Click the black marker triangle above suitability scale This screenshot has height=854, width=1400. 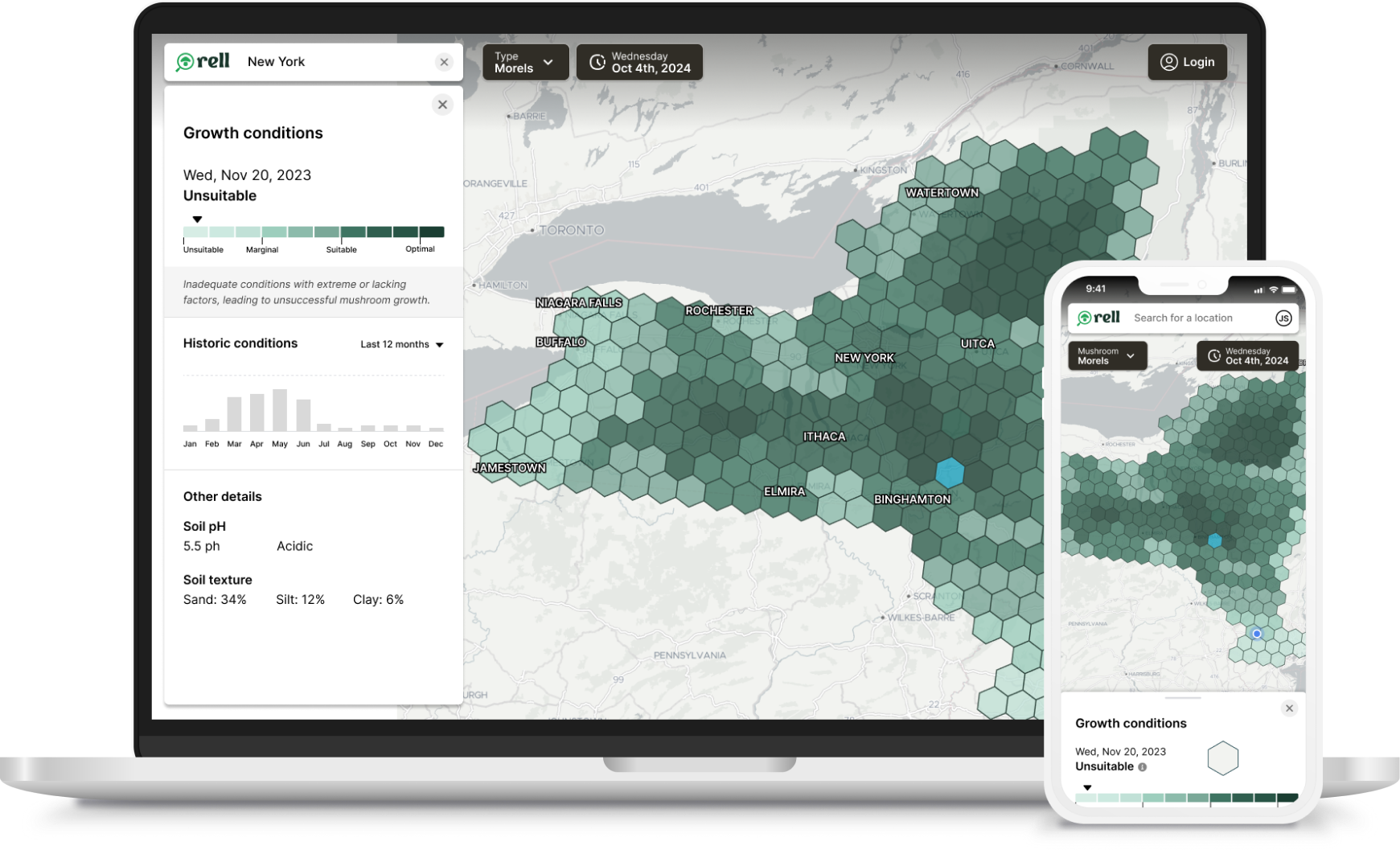197,219
